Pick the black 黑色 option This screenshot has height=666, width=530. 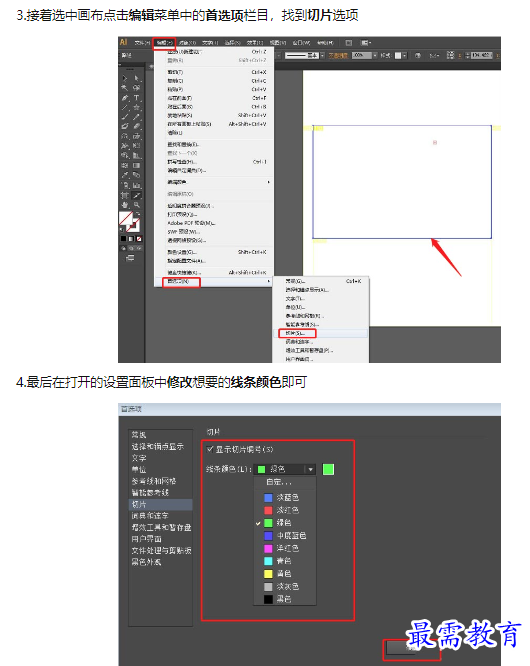pyautogui.click(x=285, y=599)
